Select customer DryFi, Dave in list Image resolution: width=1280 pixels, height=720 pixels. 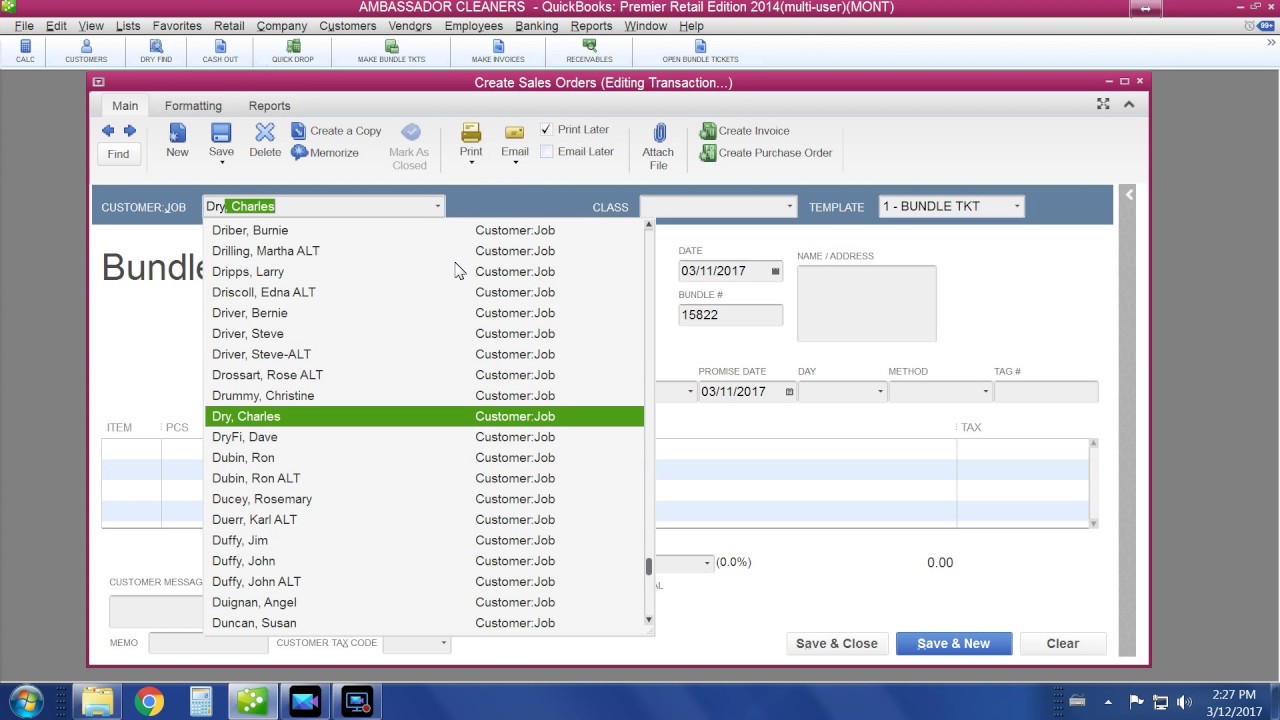coord(424,437)
